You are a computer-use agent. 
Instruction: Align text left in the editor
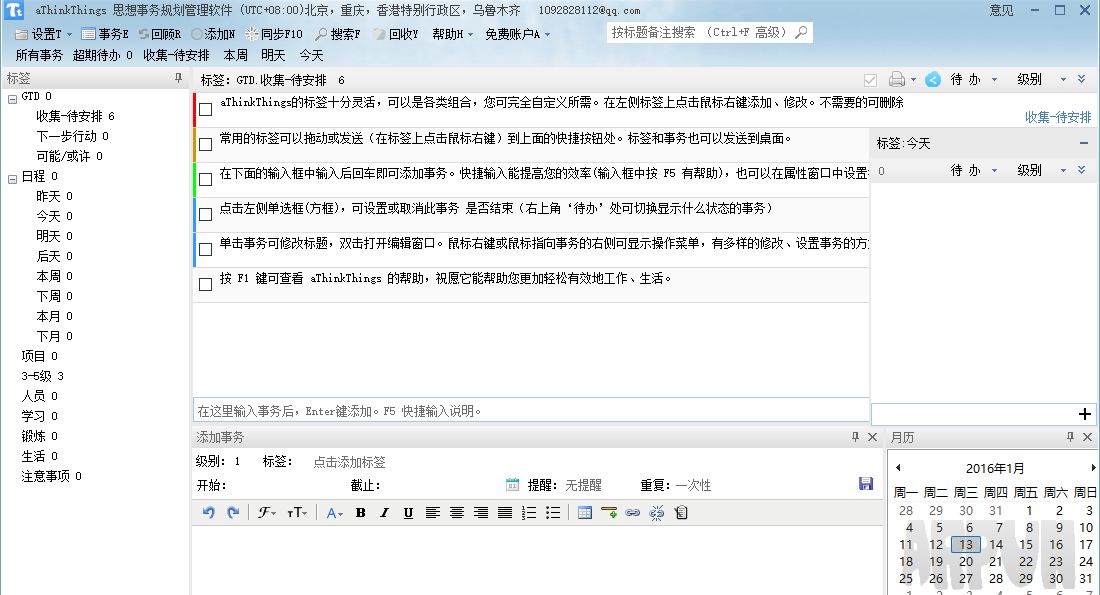(x=433, y=513)
